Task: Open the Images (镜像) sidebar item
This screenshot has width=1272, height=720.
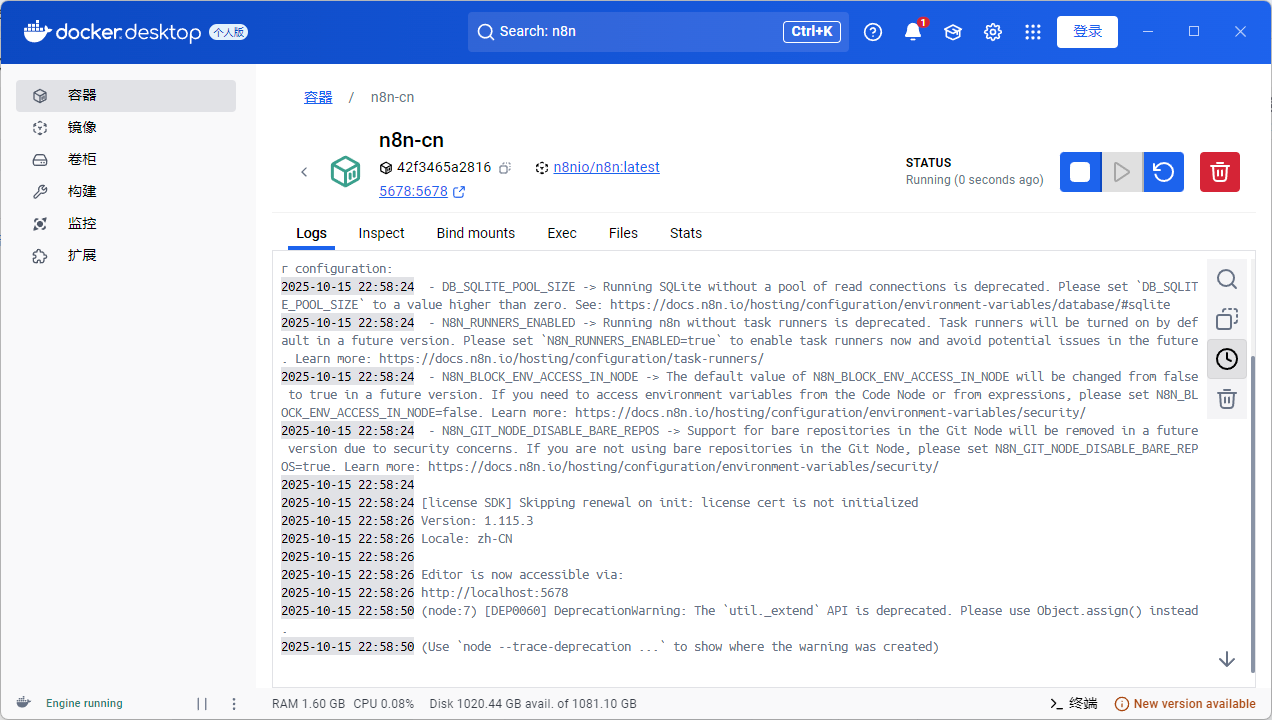Action: click(126, 128)
